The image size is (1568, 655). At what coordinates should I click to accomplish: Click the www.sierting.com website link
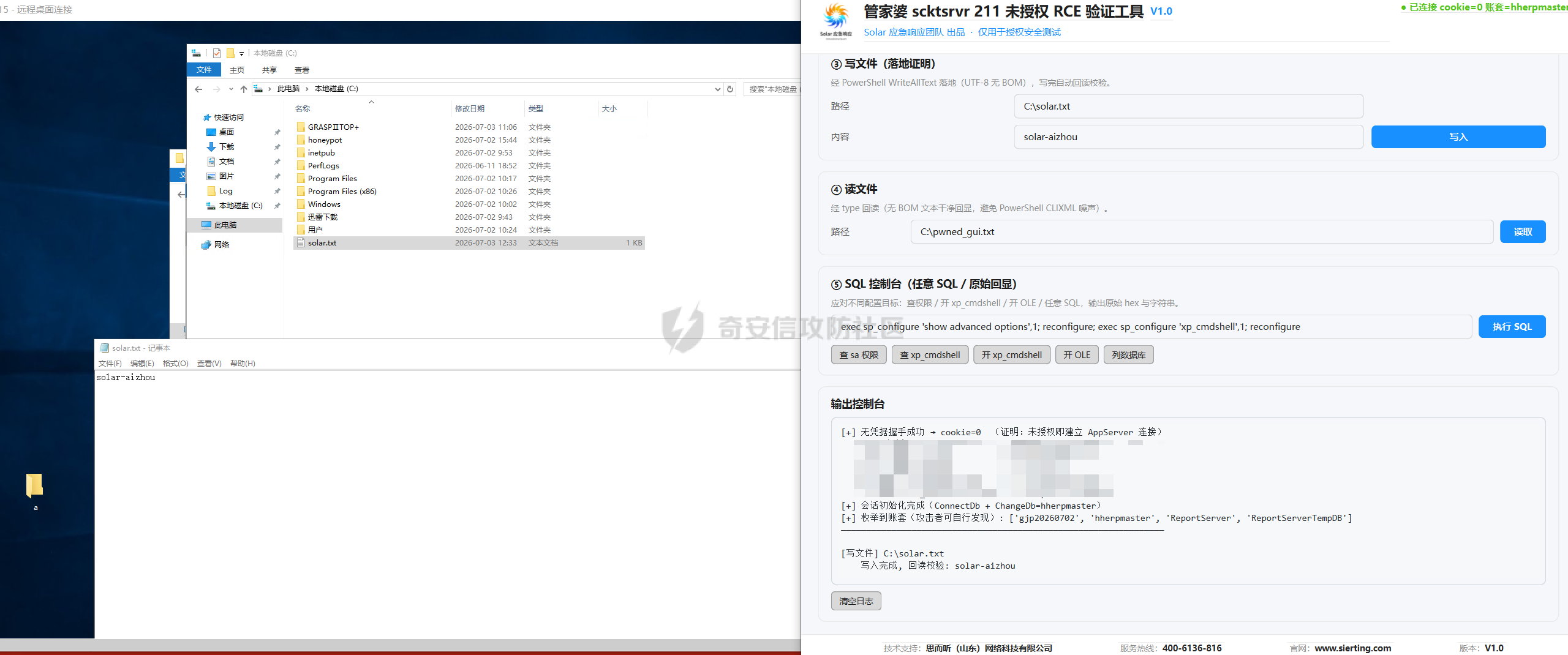click(x=1352, y=648)
